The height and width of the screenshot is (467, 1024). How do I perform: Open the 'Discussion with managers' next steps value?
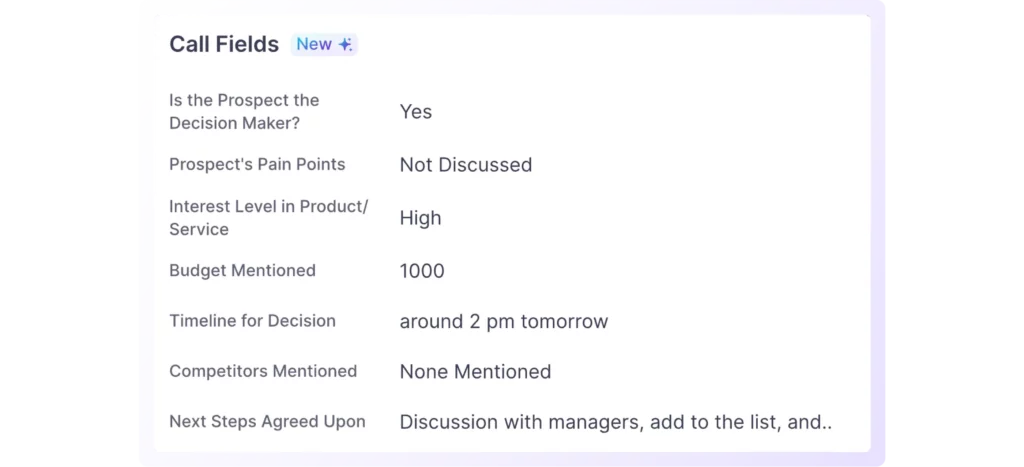pyautogui.click(x=520, y=422)
